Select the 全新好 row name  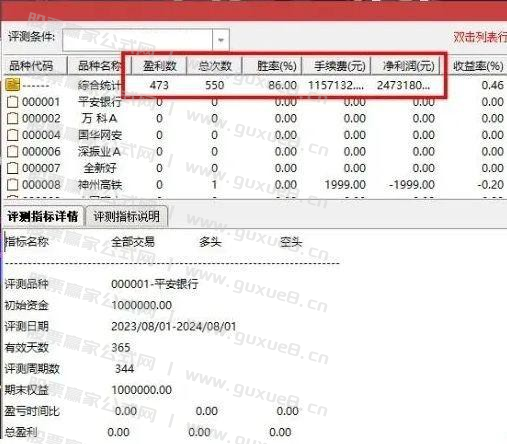(100, 168)
